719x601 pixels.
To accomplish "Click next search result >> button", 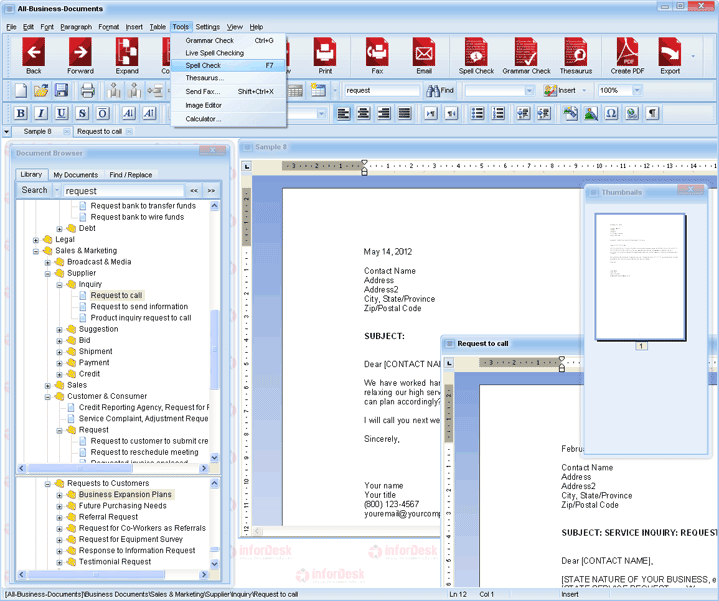I will (211, 190).
